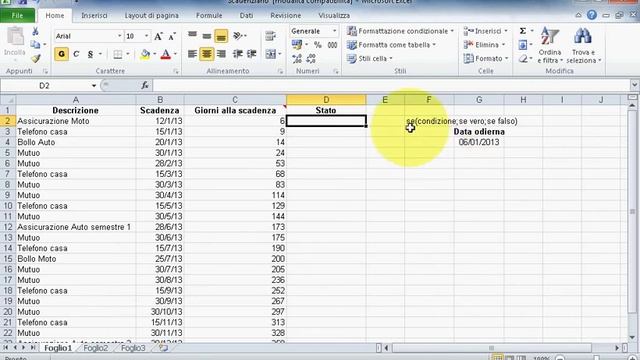The image size is (640, 360).
Task: Activate the Format Painter brush
Action: click(x=36, y=58)
